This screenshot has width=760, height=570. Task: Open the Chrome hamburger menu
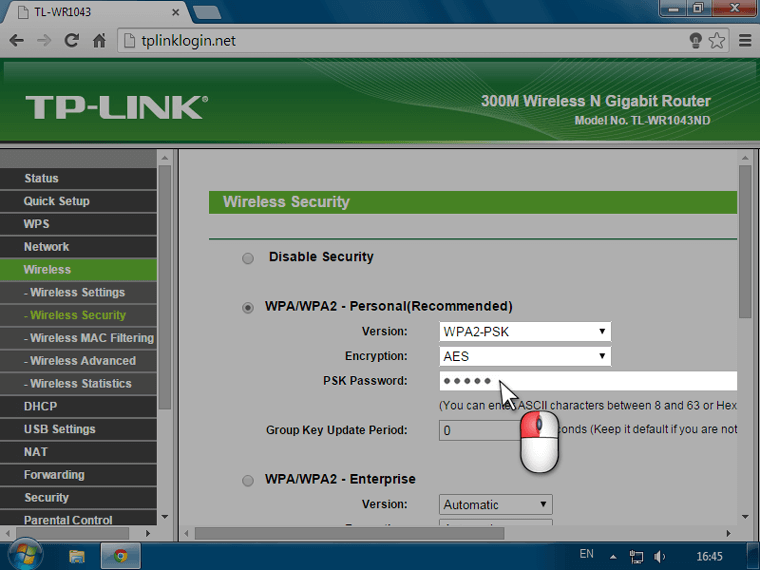point(744,41)
